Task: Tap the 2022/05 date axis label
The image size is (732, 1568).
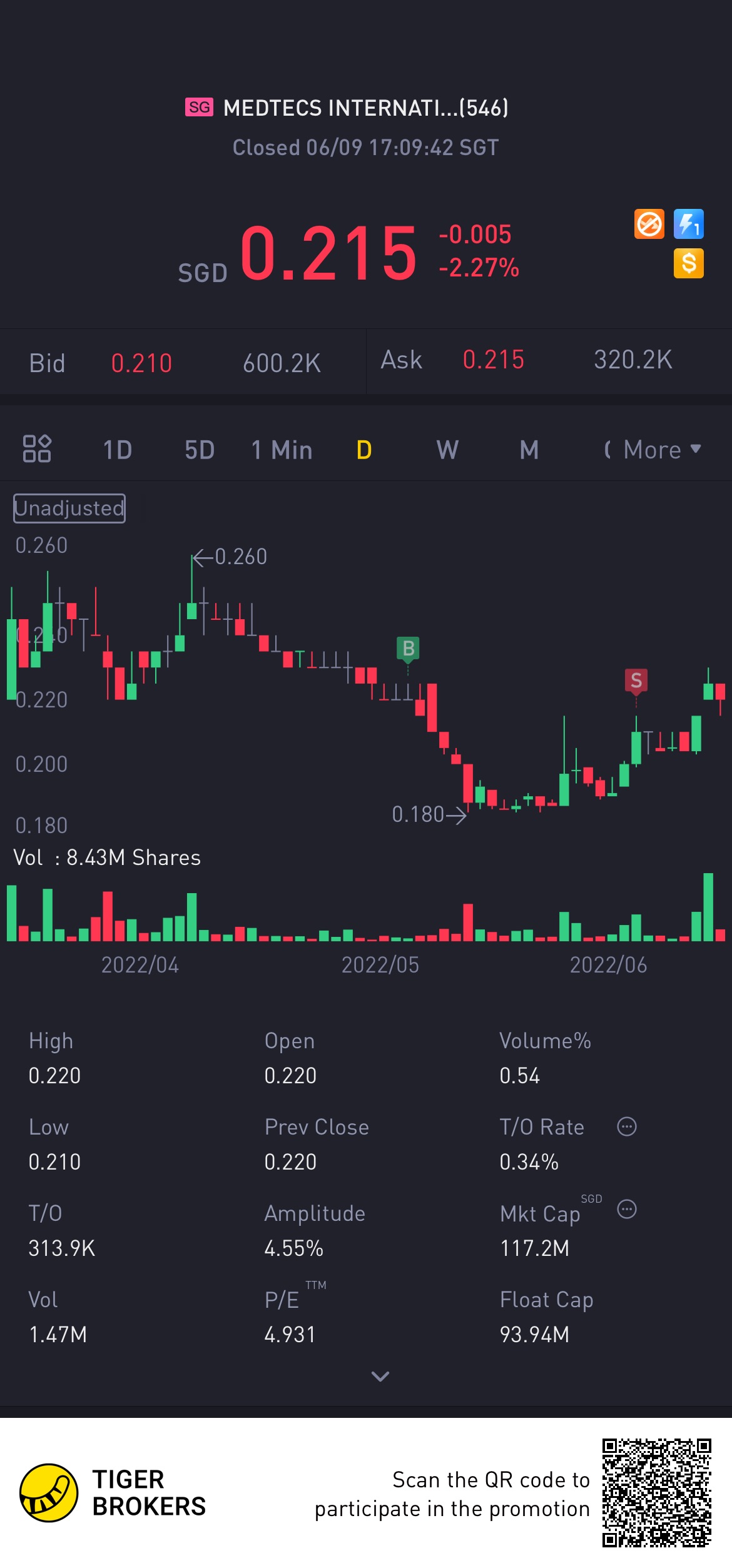Action: pyautogui.click(x=380, y=965)
